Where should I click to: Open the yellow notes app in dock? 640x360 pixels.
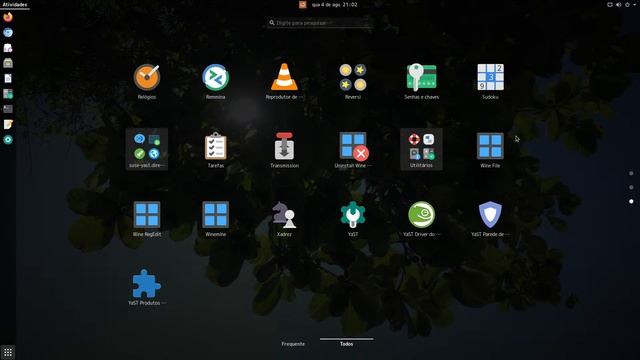(x=8, y=124)
